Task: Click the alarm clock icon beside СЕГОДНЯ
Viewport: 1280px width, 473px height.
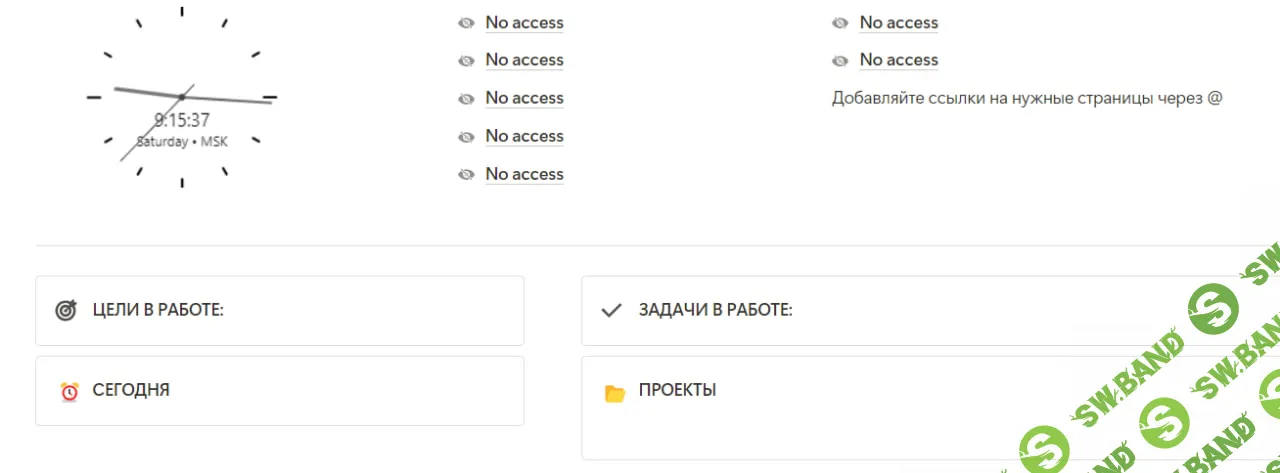Action: coord(69,391)
